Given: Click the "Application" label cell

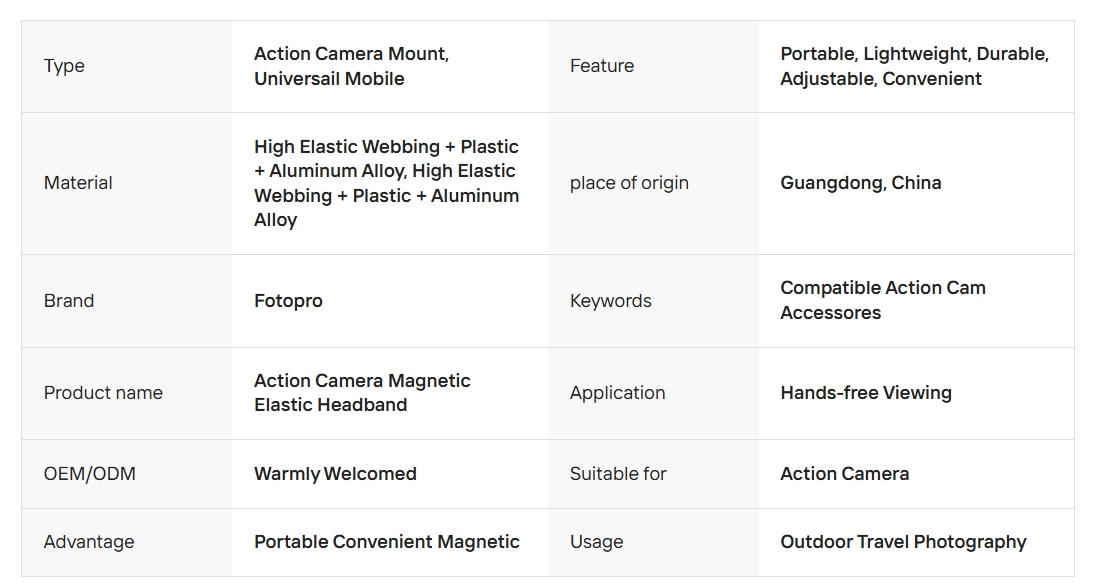Looking at the screenshot, I should pyautogui.click(x=617, y=393).
